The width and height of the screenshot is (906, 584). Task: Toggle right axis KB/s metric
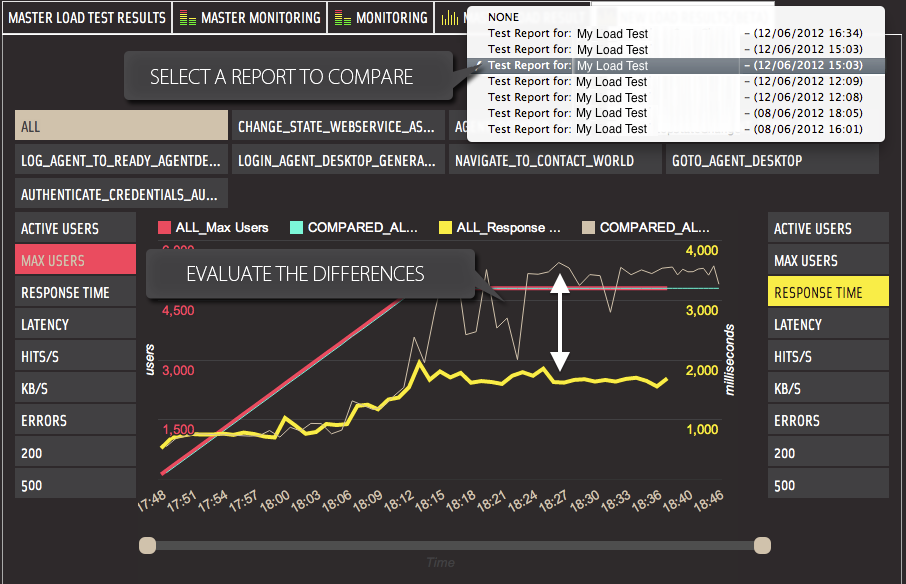click(828, 388)
